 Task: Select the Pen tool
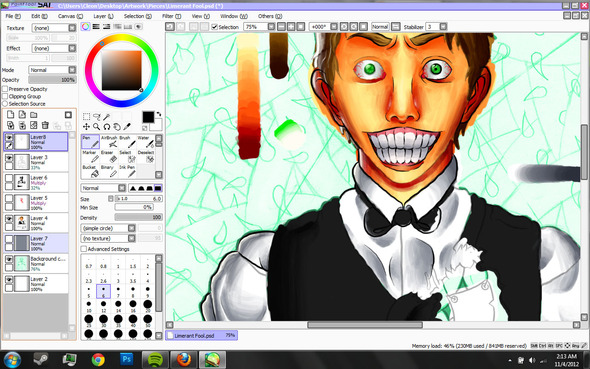90,142
